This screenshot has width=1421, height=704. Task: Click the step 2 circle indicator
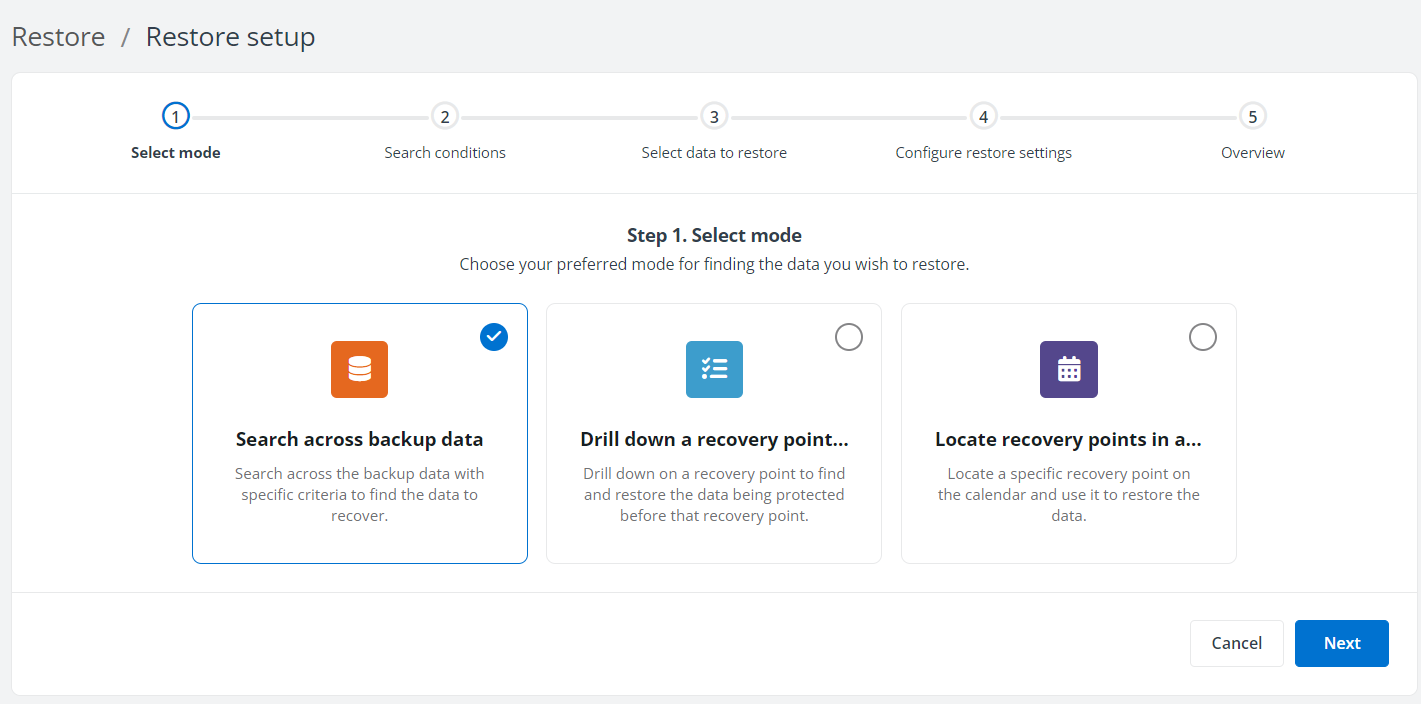(x=444, y=117)
